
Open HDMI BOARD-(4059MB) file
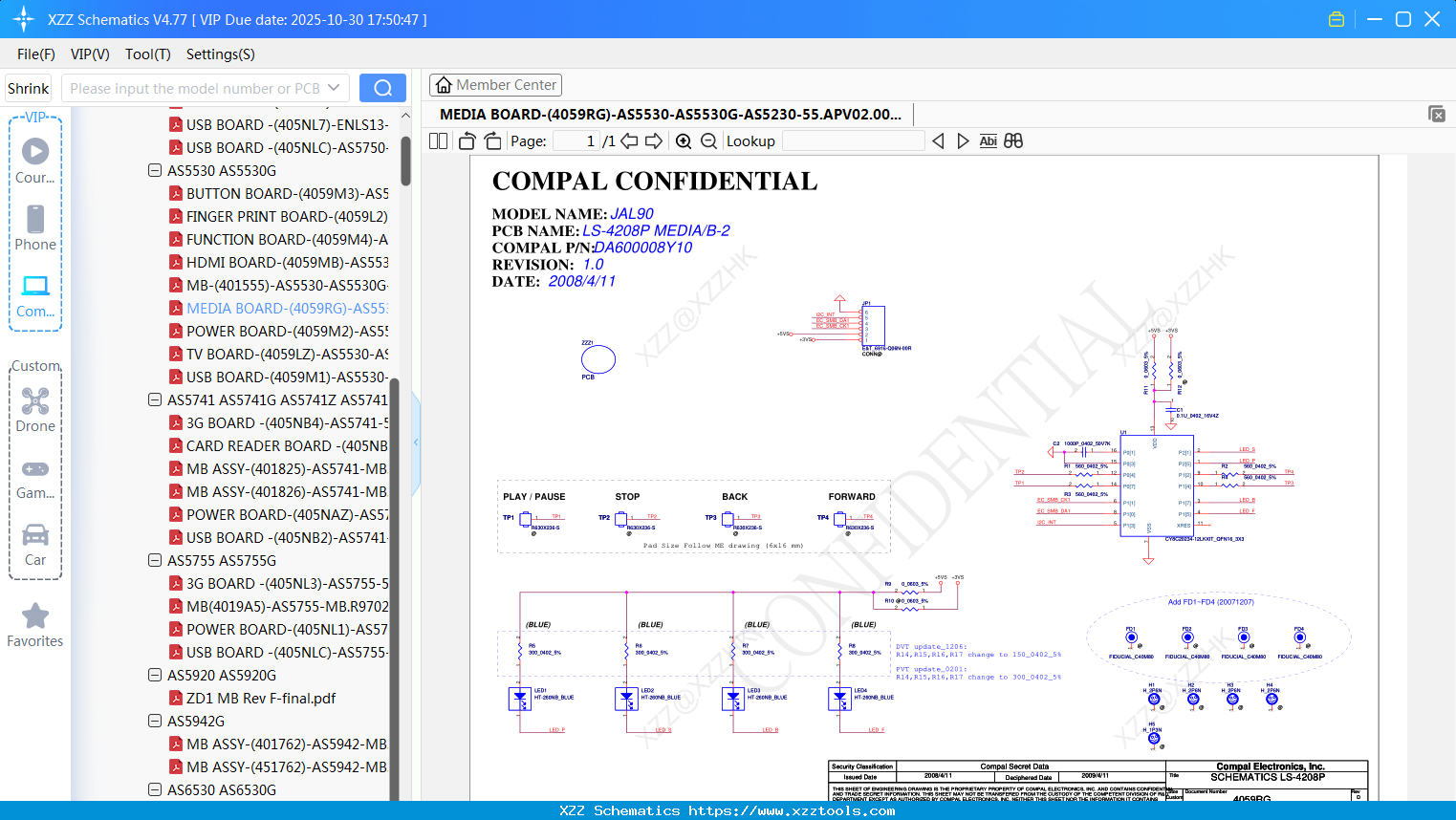tap(279, 262)
